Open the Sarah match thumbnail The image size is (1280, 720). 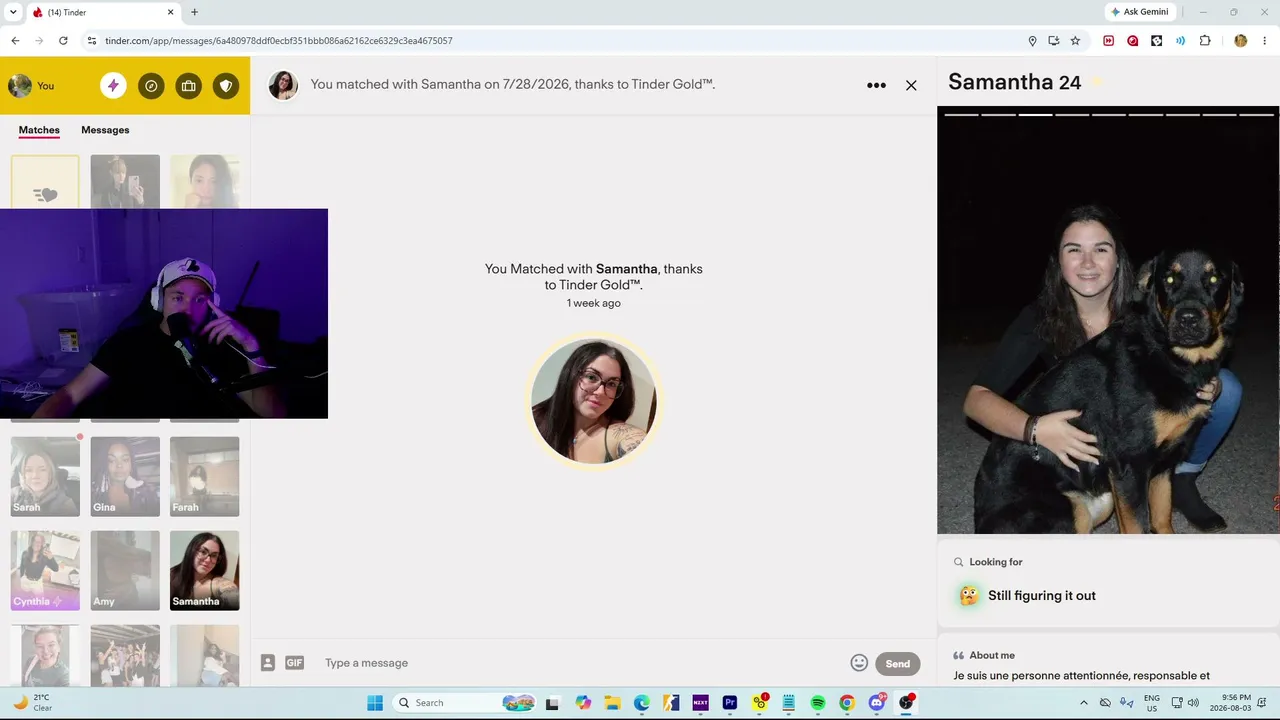coord(45,476)
